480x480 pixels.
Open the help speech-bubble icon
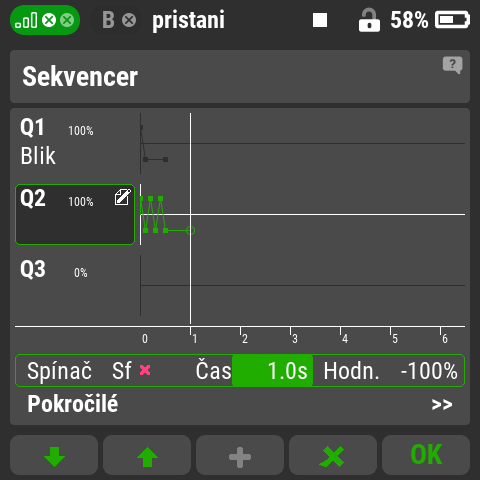452,65
